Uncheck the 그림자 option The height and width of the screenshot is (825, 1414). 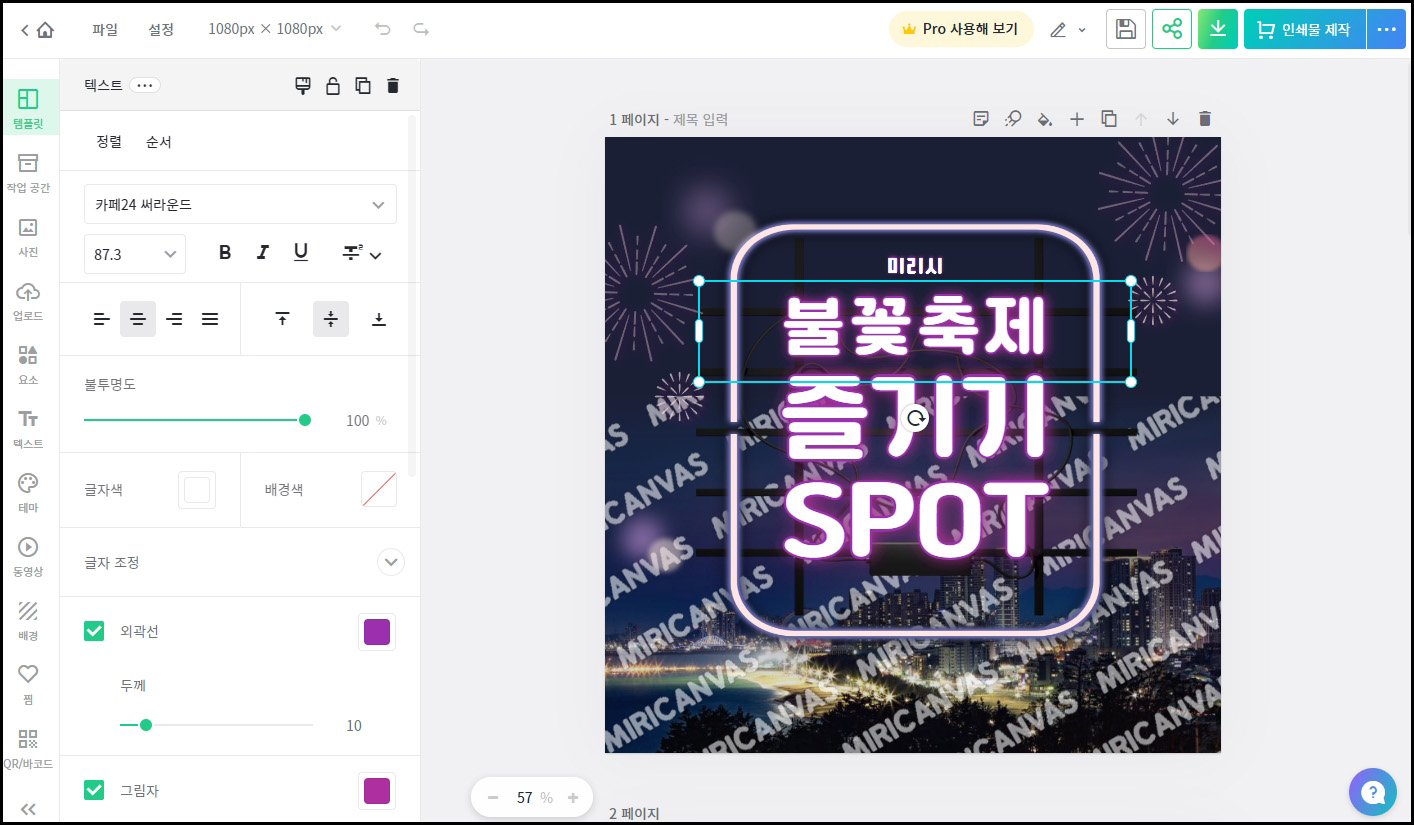94,790
